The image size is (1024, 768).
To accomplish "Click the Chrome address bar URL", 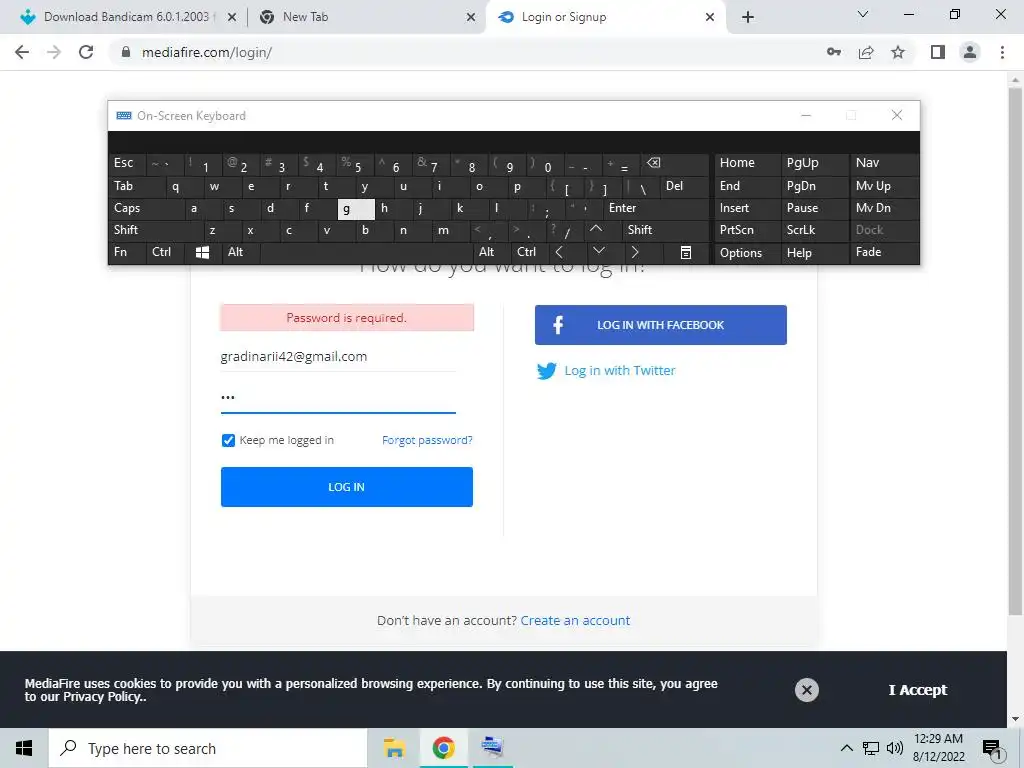I will (206, 52).
